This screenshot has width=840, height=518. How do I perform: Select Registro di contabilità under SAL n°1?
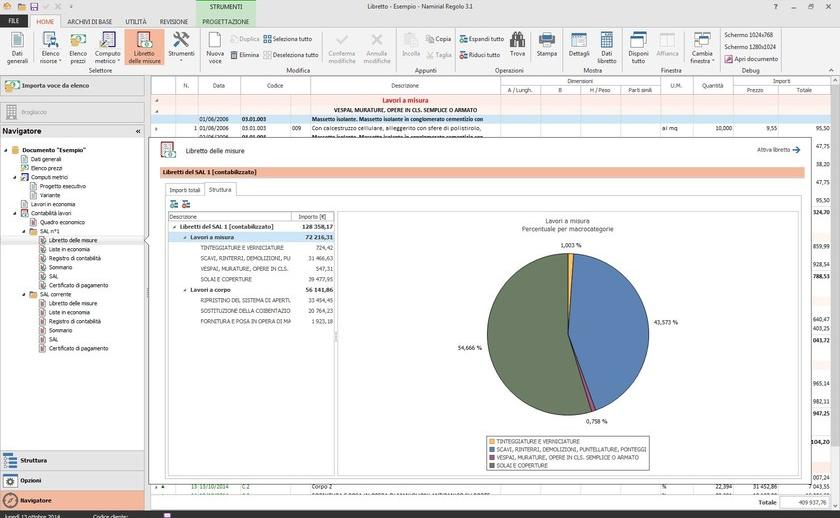point(74,258)
